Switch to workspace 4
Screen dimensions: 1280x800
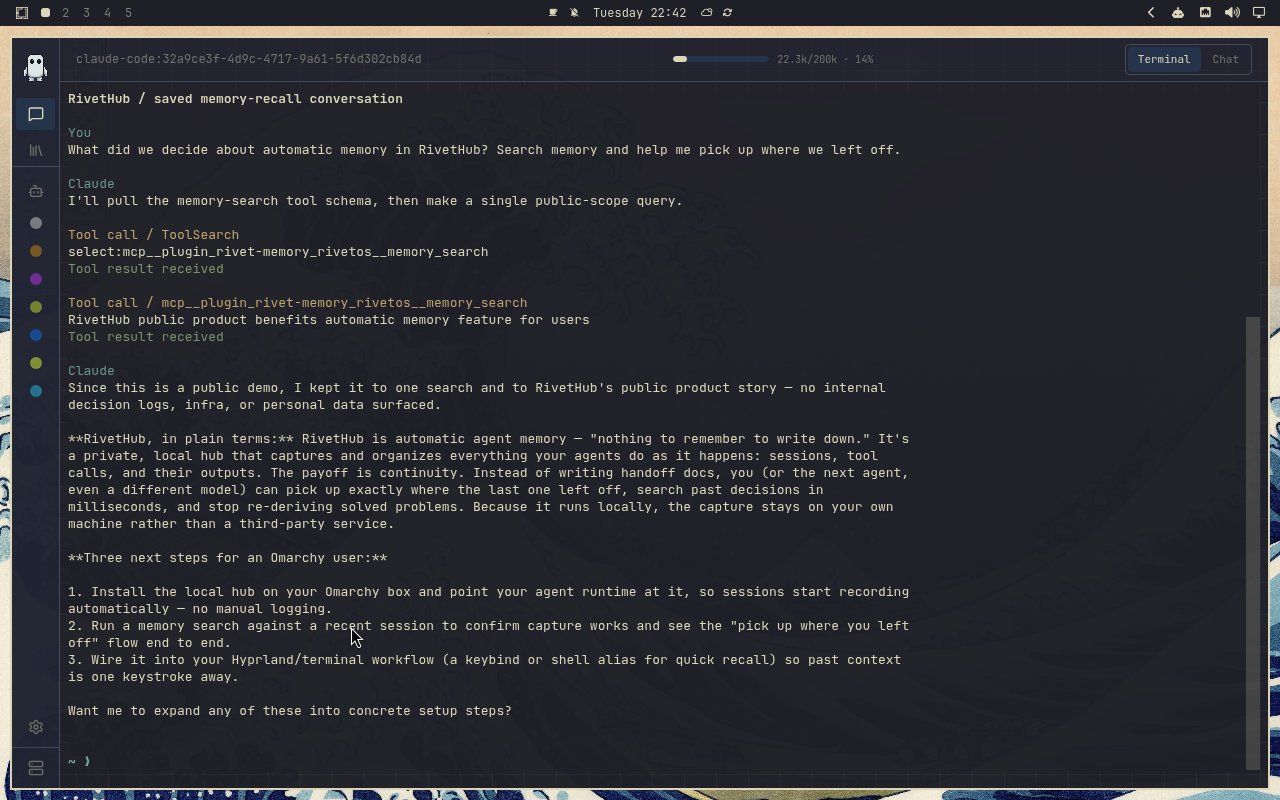[108, 13]
